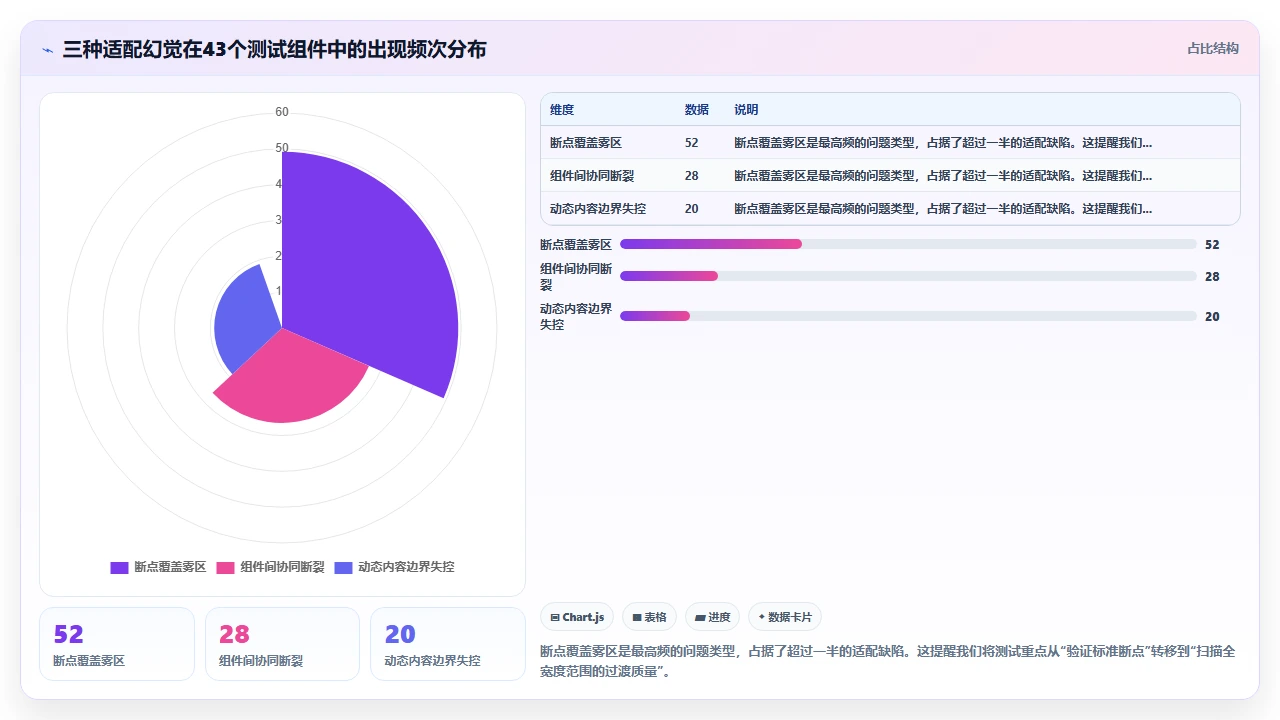Click the value 52 beside progress bar
This screenshot has width=1280, height=720.
point(1212,244)
